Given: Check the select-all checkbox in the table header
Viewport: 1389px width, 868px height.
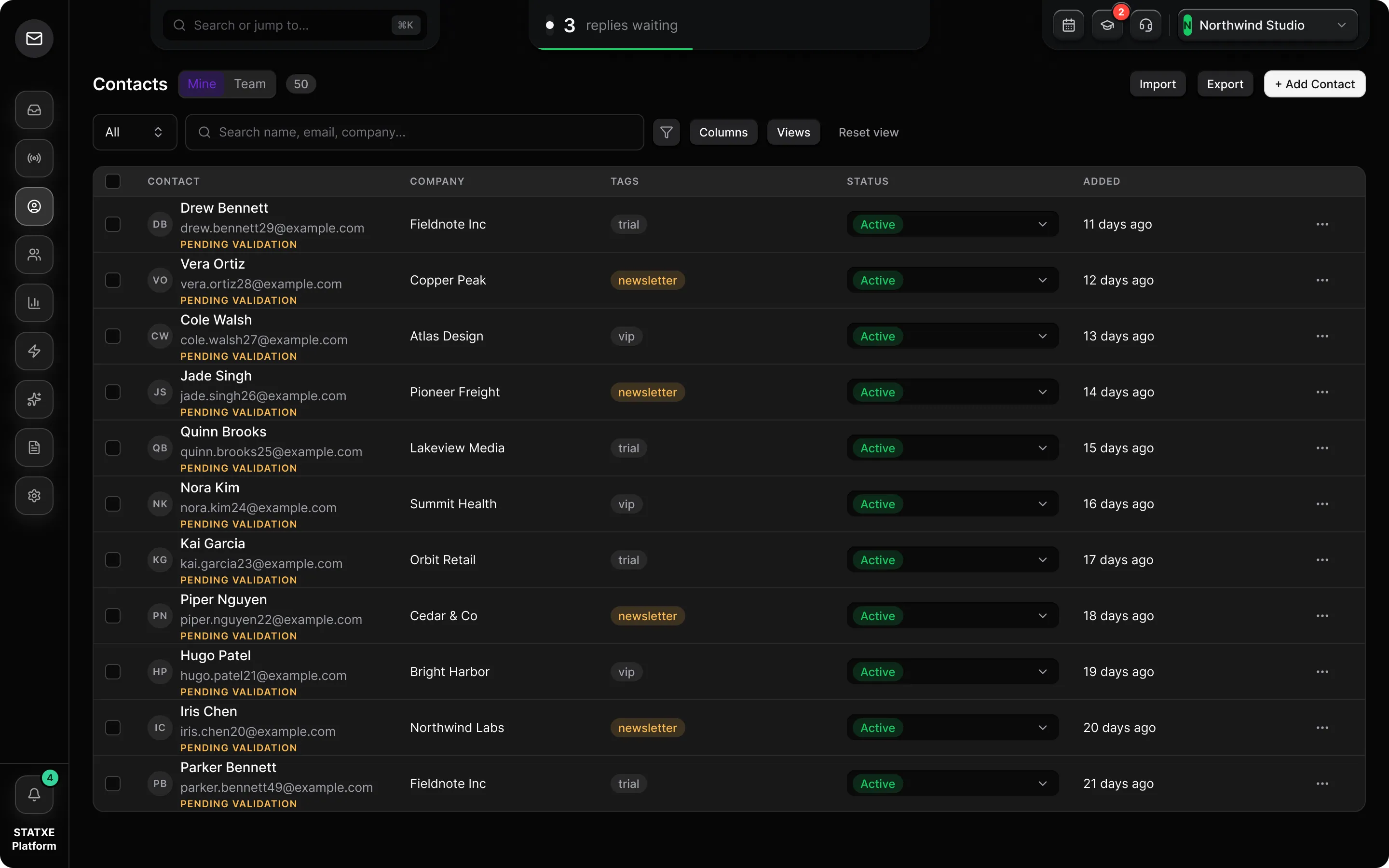Looking at the screenshot, I should tap(113, 181).
